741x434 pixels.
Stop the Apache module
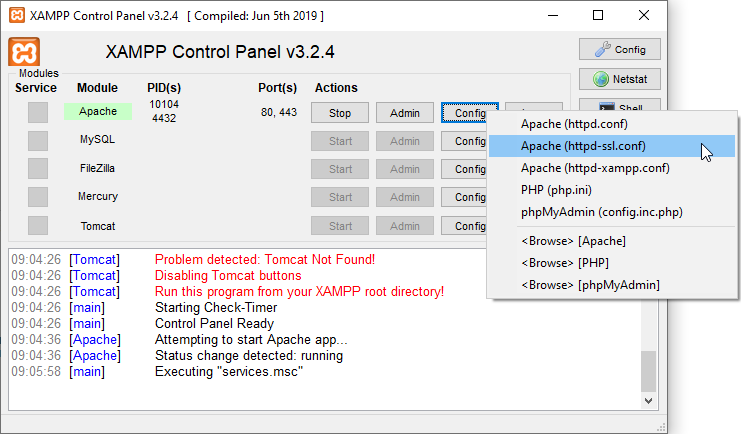pos(340,113)
